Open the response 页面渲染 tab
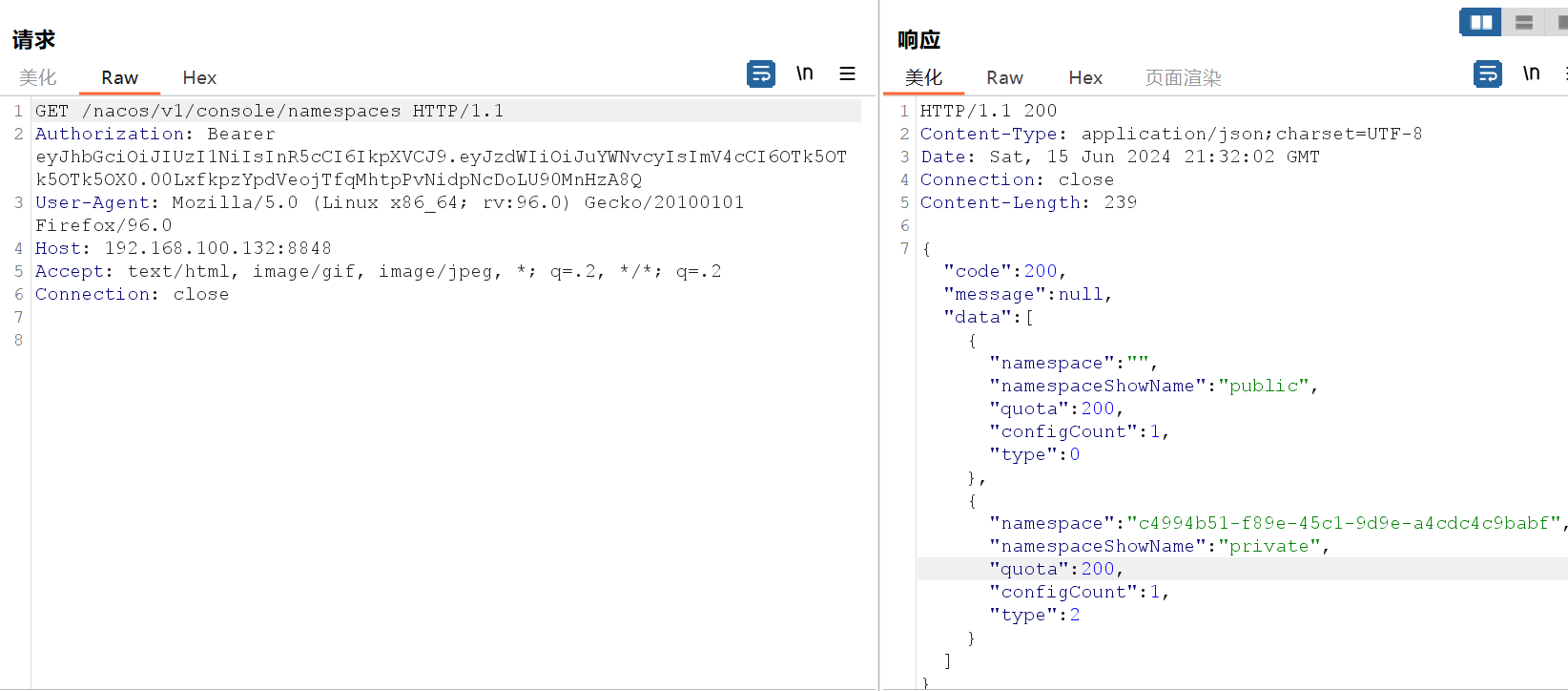 pos(1183,77)
